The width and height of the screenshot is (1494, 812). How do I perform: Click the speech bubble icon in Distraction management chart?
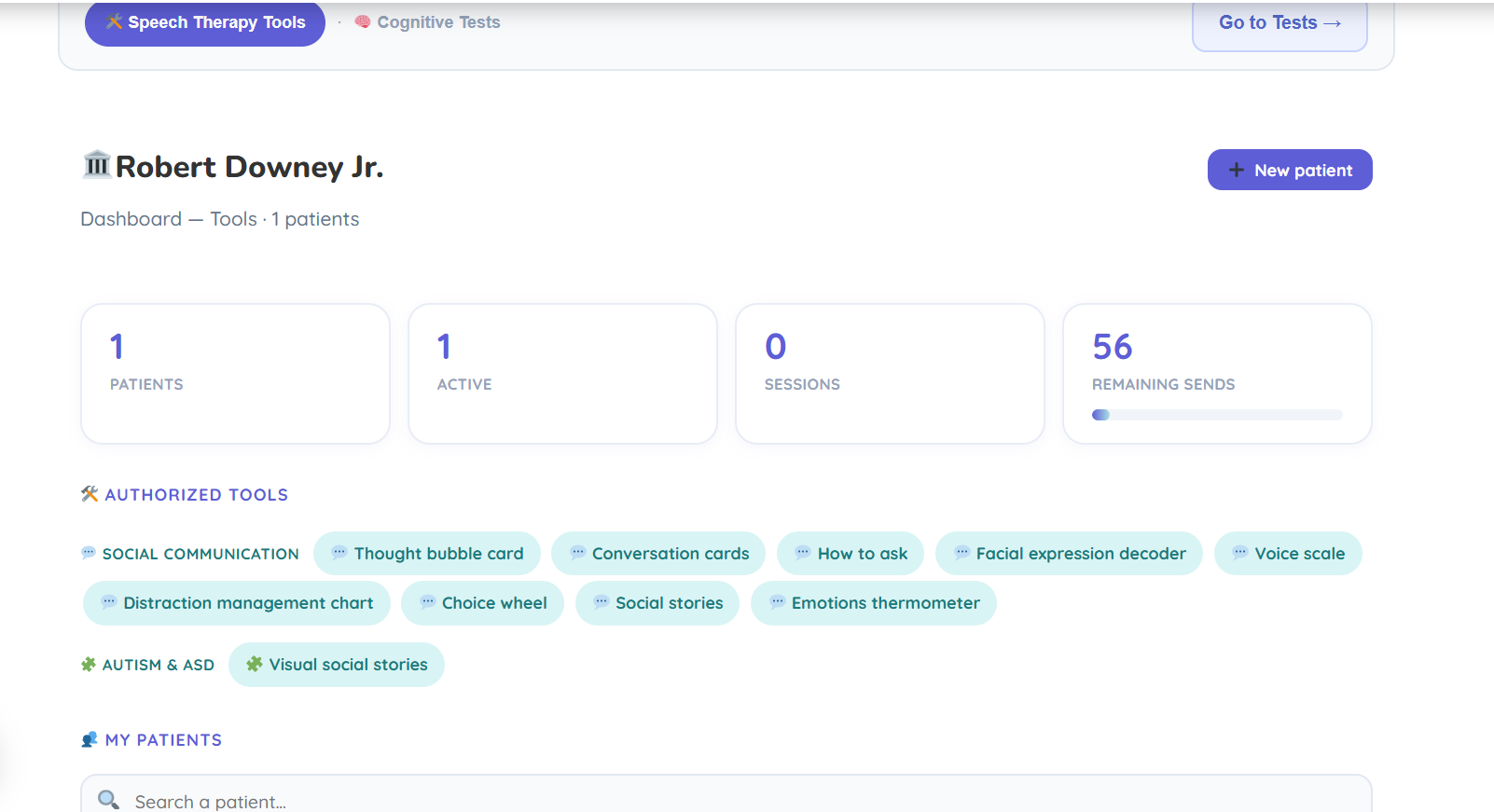109,602
